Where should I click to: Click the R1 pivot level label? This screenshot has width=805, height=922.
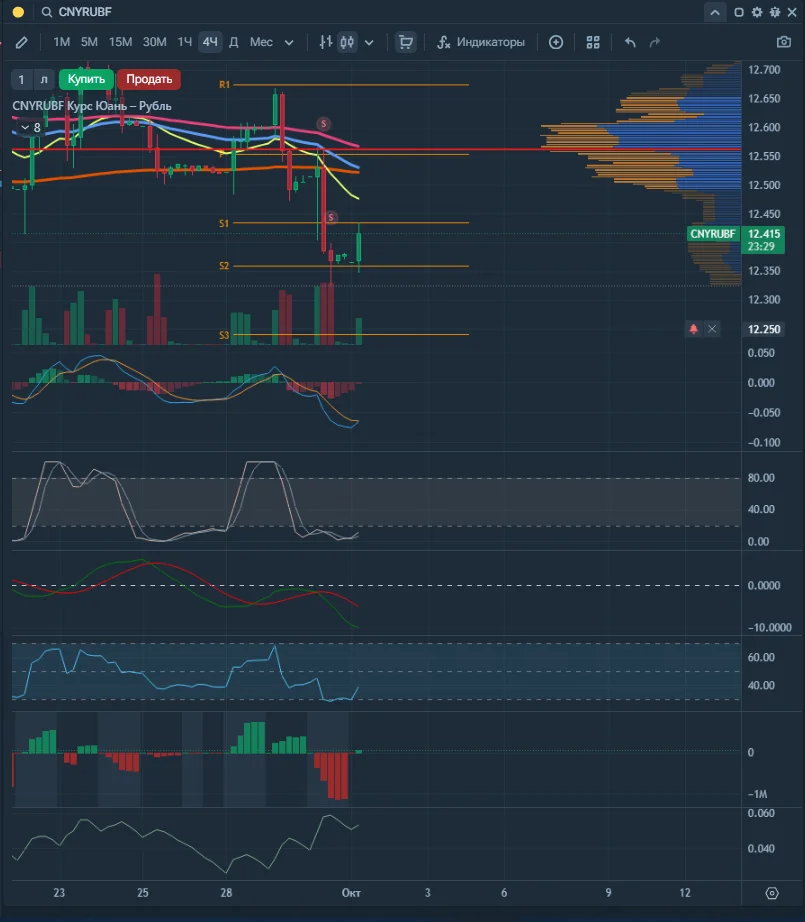[224, 85]
